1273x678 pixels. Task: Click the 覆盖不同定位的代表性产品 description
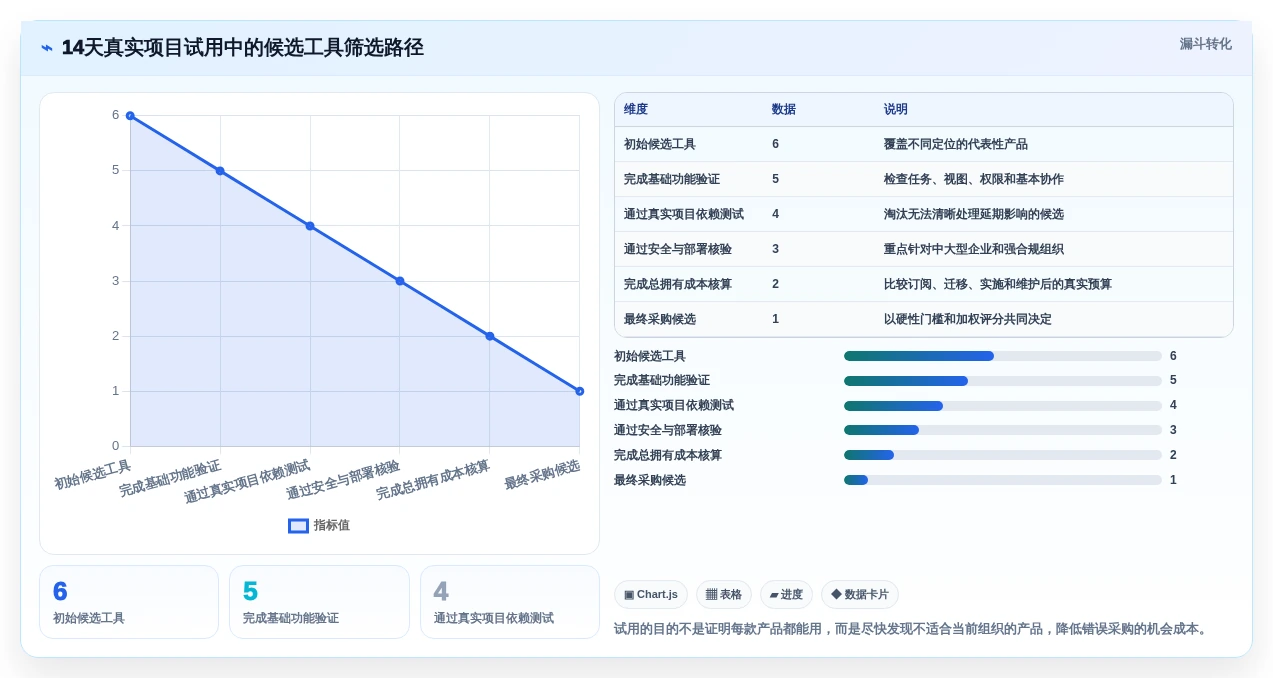coord(956,144)
